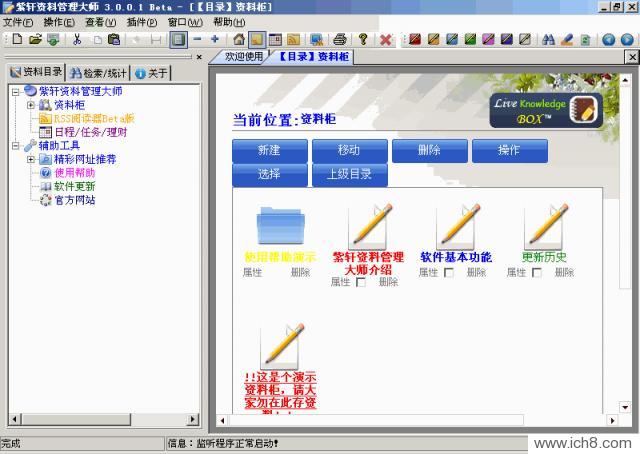Click the blue 操作 button
Viewport: 640px width, 454px height.
point(510,151)
